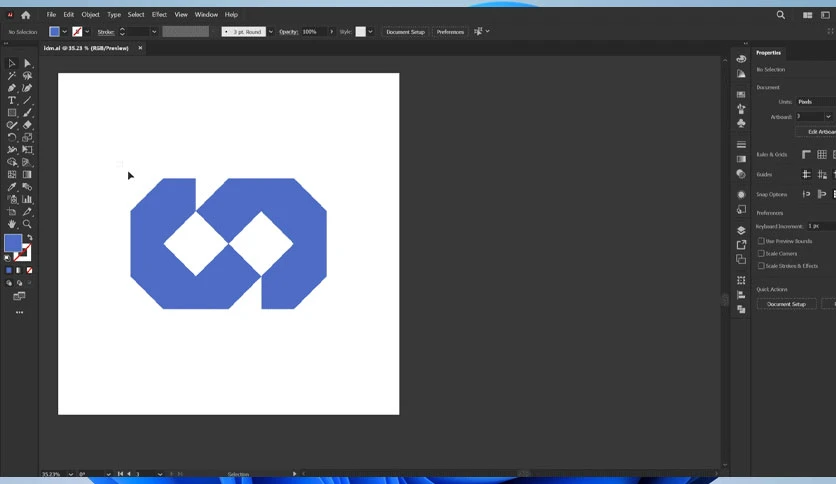Select the Curvature tool
836x484 pixels.
coord(27,88)
